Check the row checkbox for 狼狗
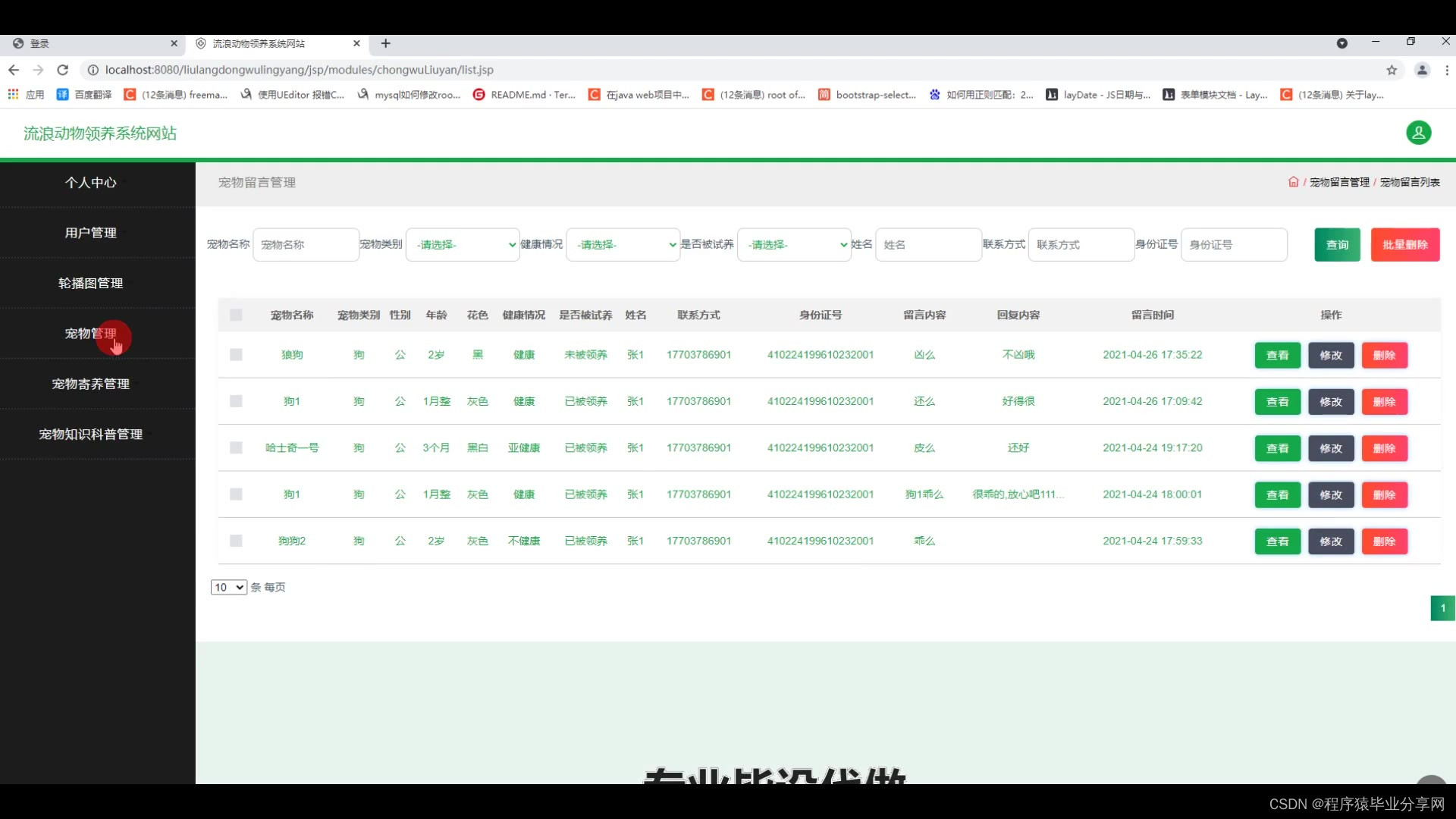Viewport: 1456px width, 819px height. [236, 355]
